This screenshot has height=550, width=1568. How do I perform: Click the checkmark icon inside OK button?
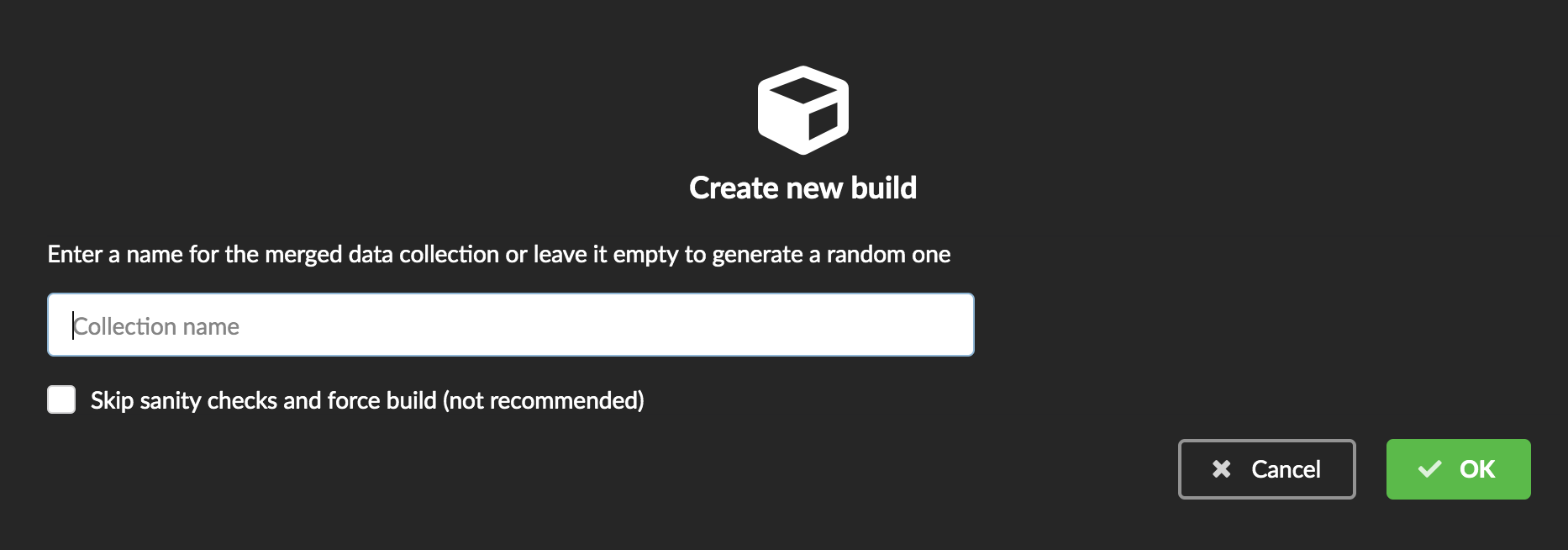pyautogui.click(x=1429, y=469)
